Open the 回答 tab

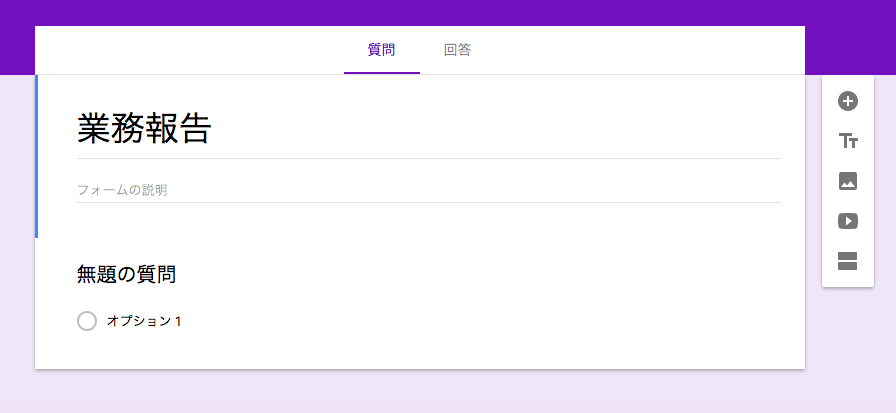click(458, 50)
